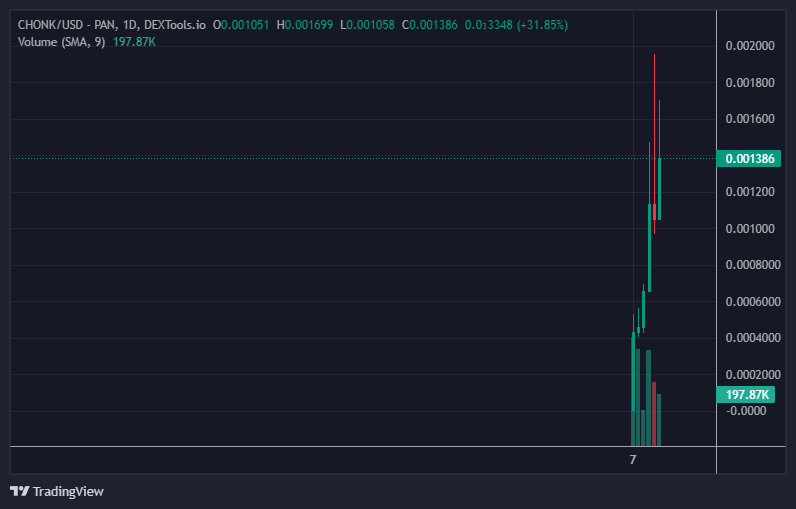This screenshot has width=796, height=509.
Task: Click the red volume bar
Action: (x=654, y=414)
